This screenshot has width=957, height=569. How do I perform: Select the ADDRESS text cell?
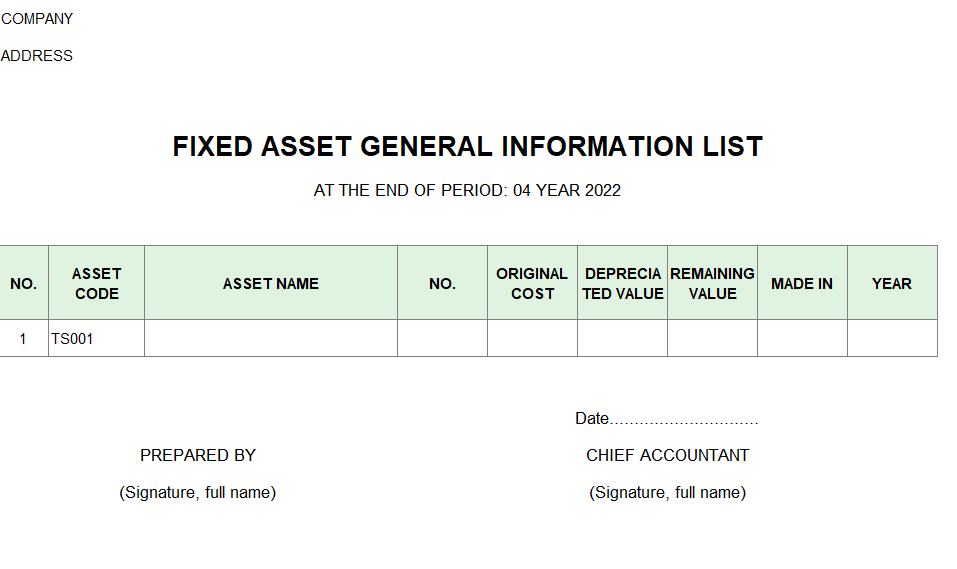37,56
